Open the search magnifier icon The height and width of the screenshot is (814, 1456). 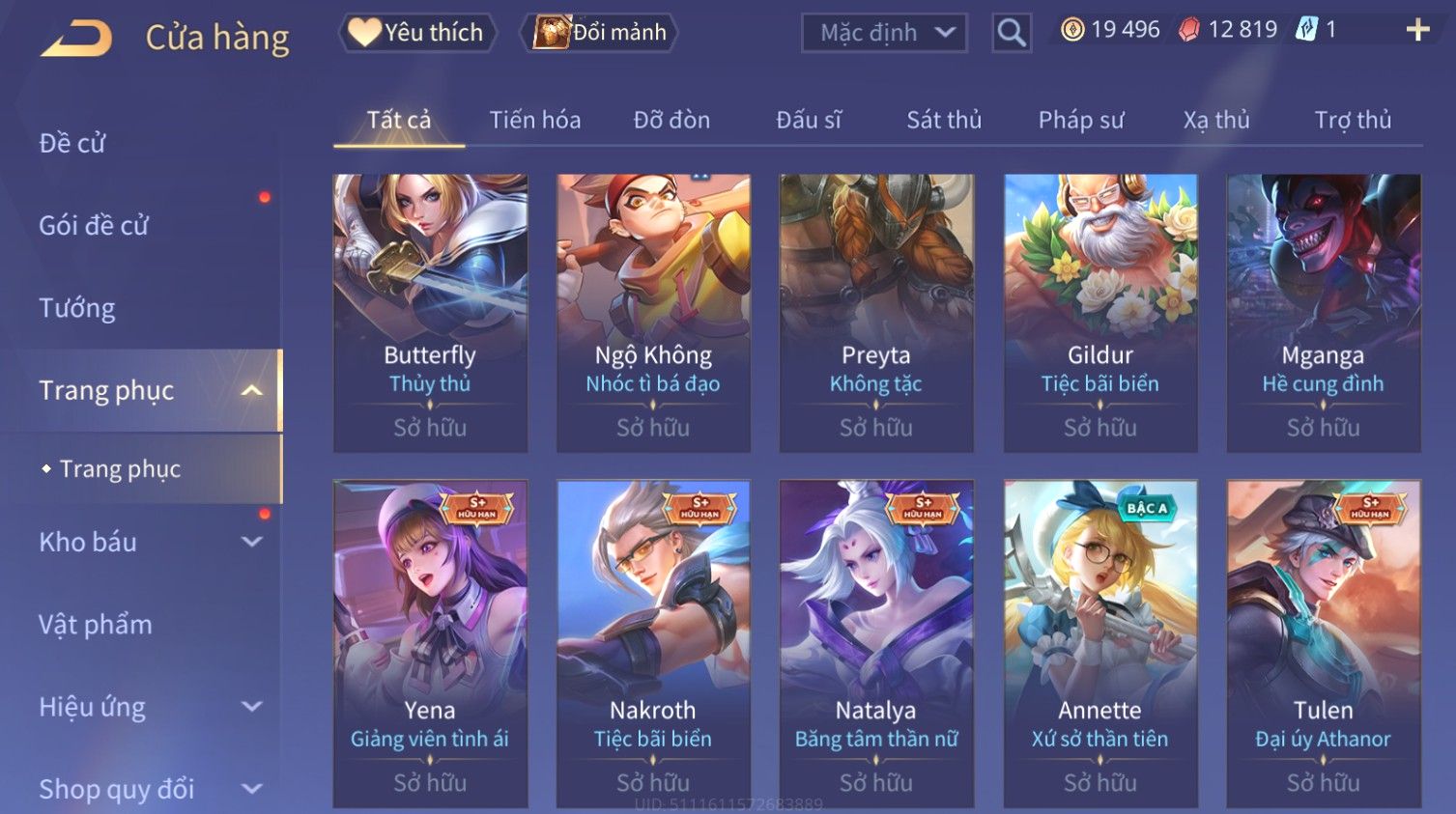[x=1012, y=33]
